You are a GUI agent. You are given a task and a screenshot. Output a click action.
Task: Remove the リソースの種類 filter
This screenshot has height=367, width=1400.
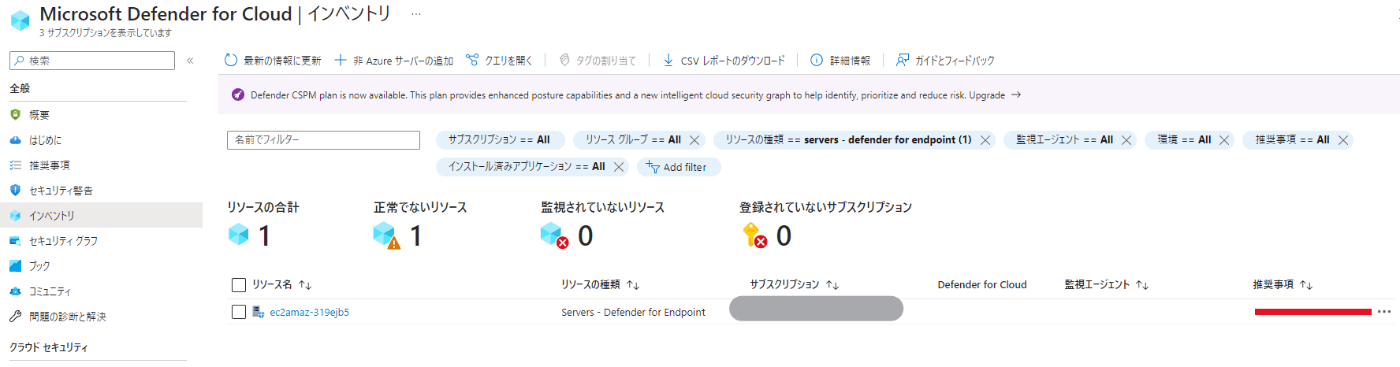click(985, 140)
